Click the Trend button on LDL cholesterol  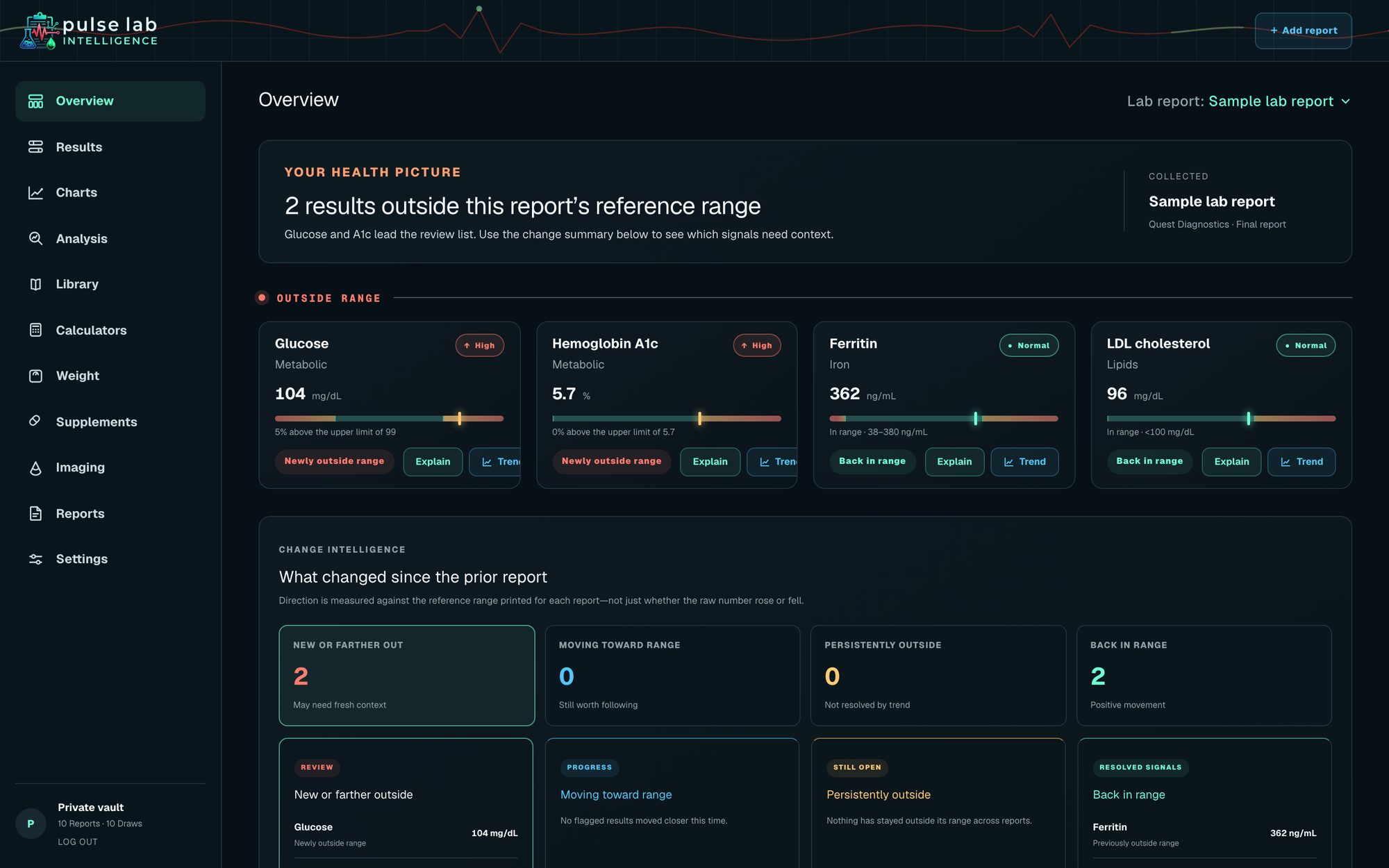[x=1301, y=462]
